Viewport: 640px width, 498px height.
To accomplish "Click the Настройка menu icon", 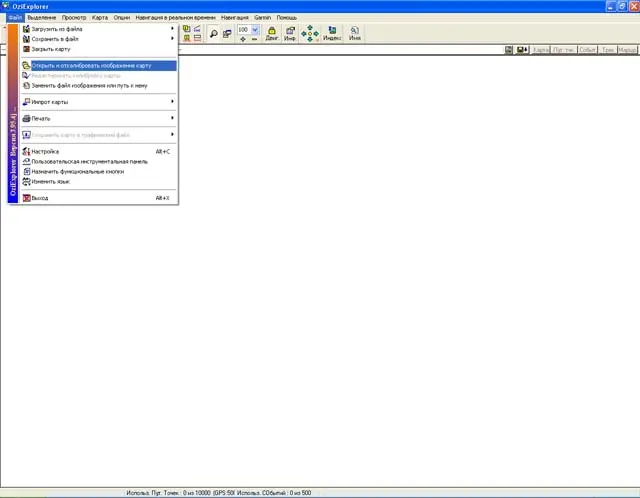I will point(26,151).
